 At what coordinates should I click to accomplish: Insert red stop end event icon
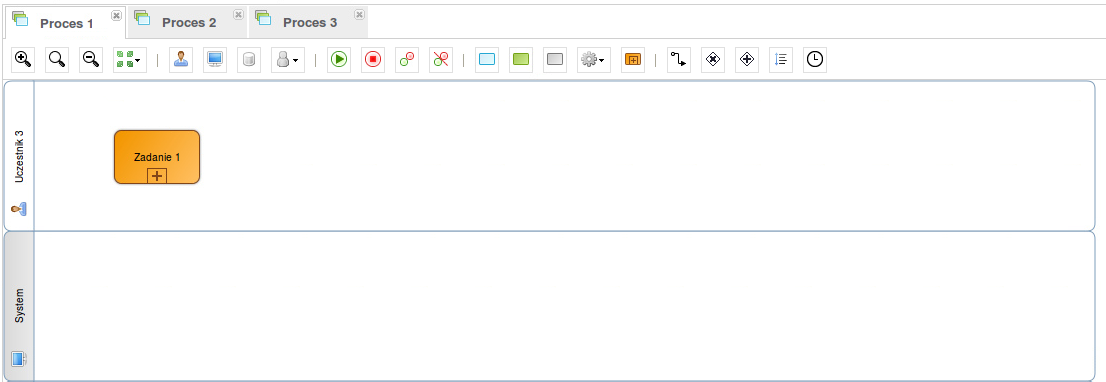point(372,60)
